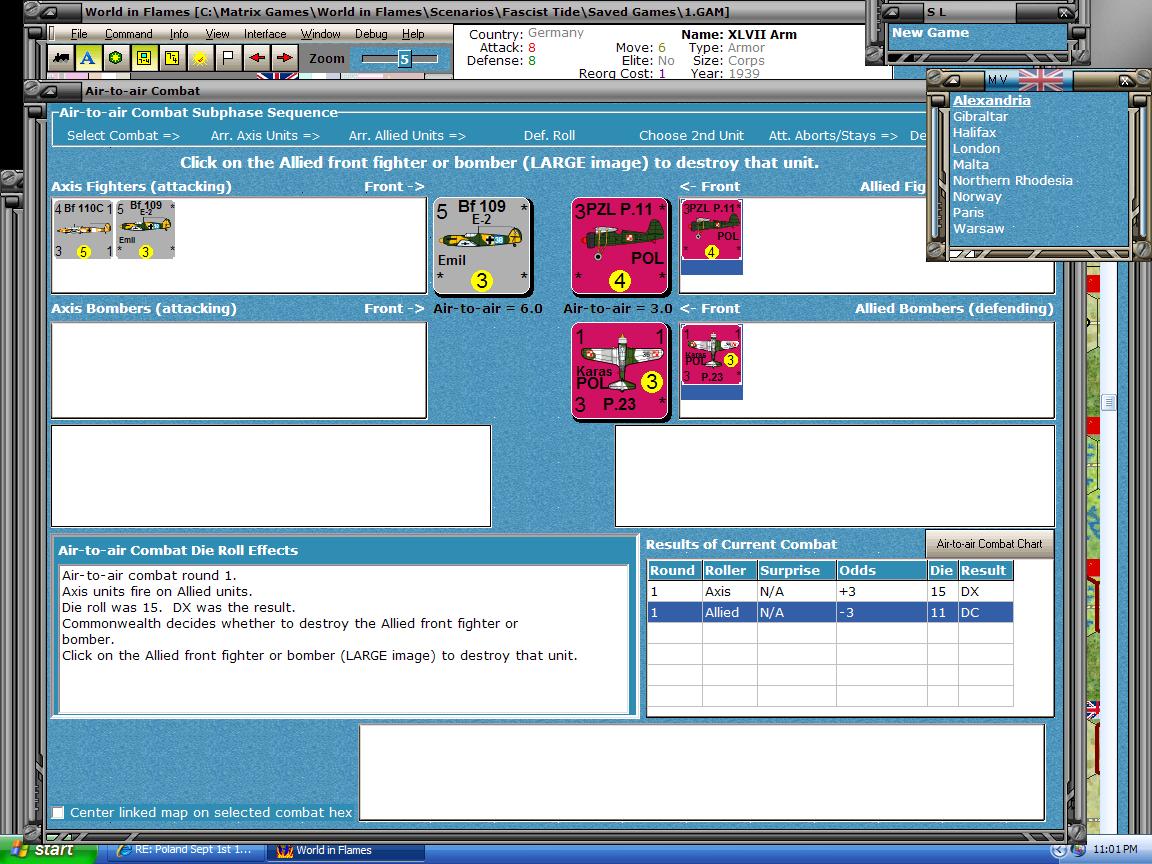Select the Round 1 Allied DC result row
This screenshot has height=864, width=1152.
(x=830, y=612)
